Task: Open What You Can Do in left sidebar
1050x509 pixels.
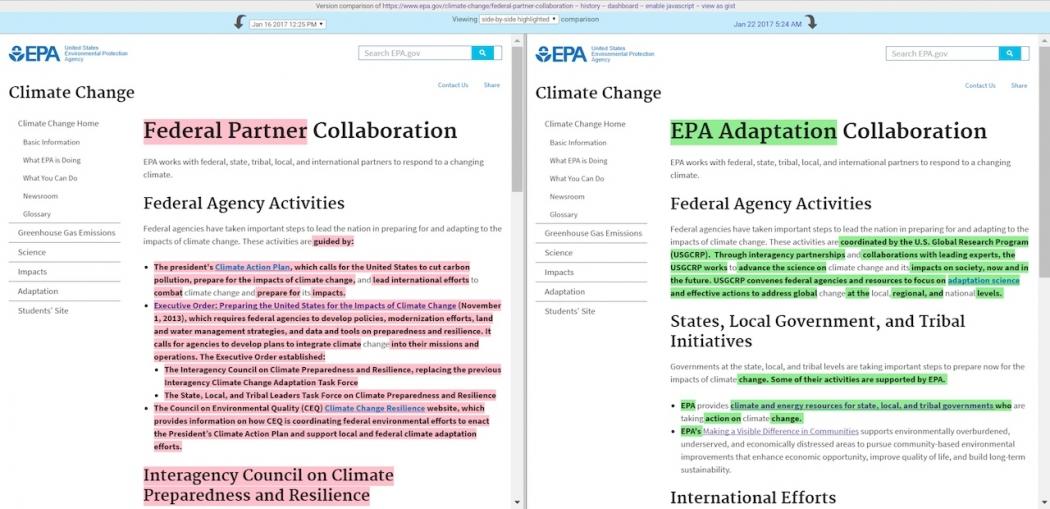Action: [x=50, y=178]
